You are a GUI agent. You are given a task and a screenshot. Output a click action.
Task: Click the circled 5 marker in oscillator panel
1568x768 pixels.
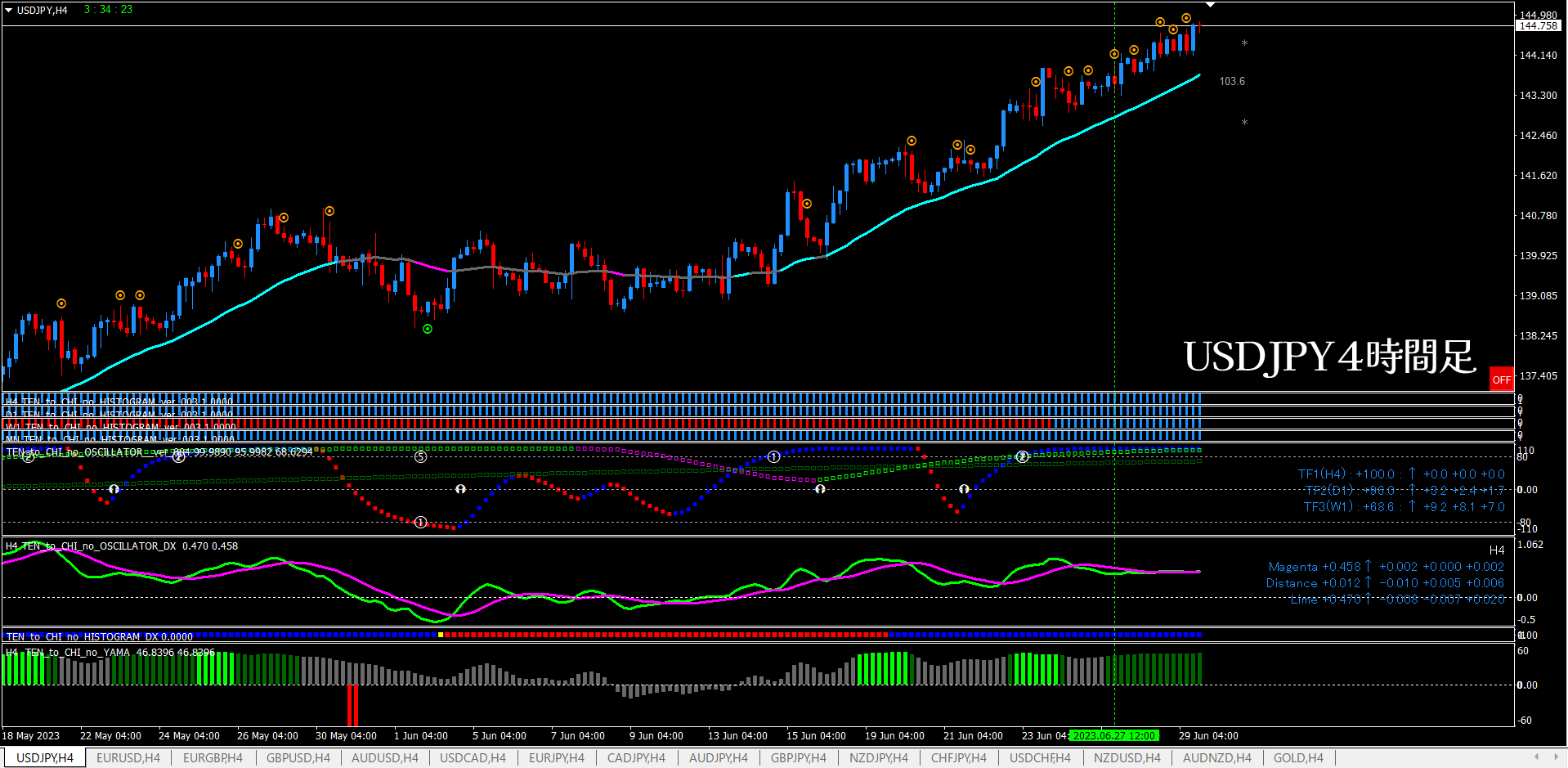(x=420, y=457)
